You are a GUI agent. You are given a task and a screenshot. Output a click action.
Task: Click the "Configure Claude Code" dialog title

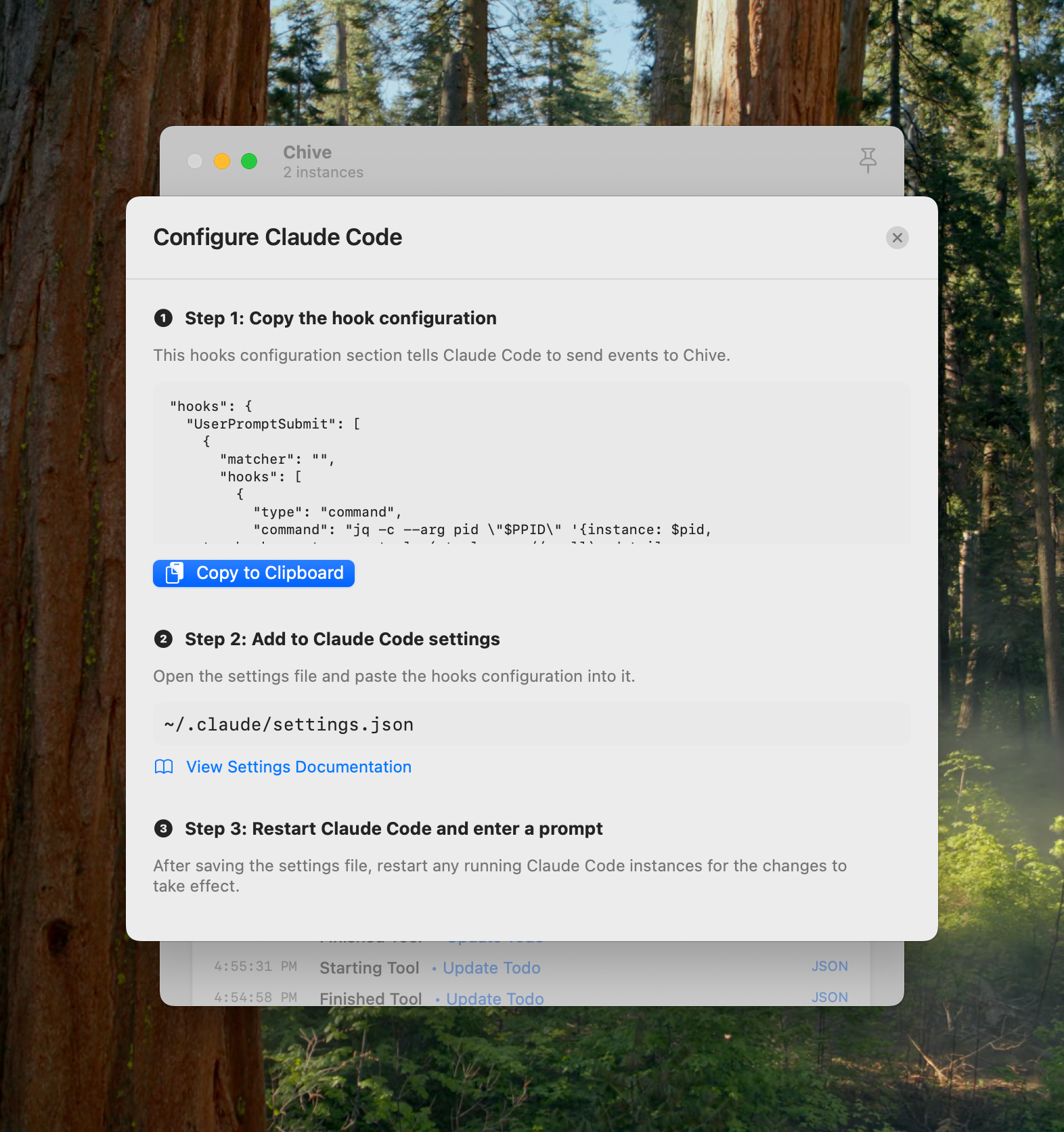tap(278, 238)
